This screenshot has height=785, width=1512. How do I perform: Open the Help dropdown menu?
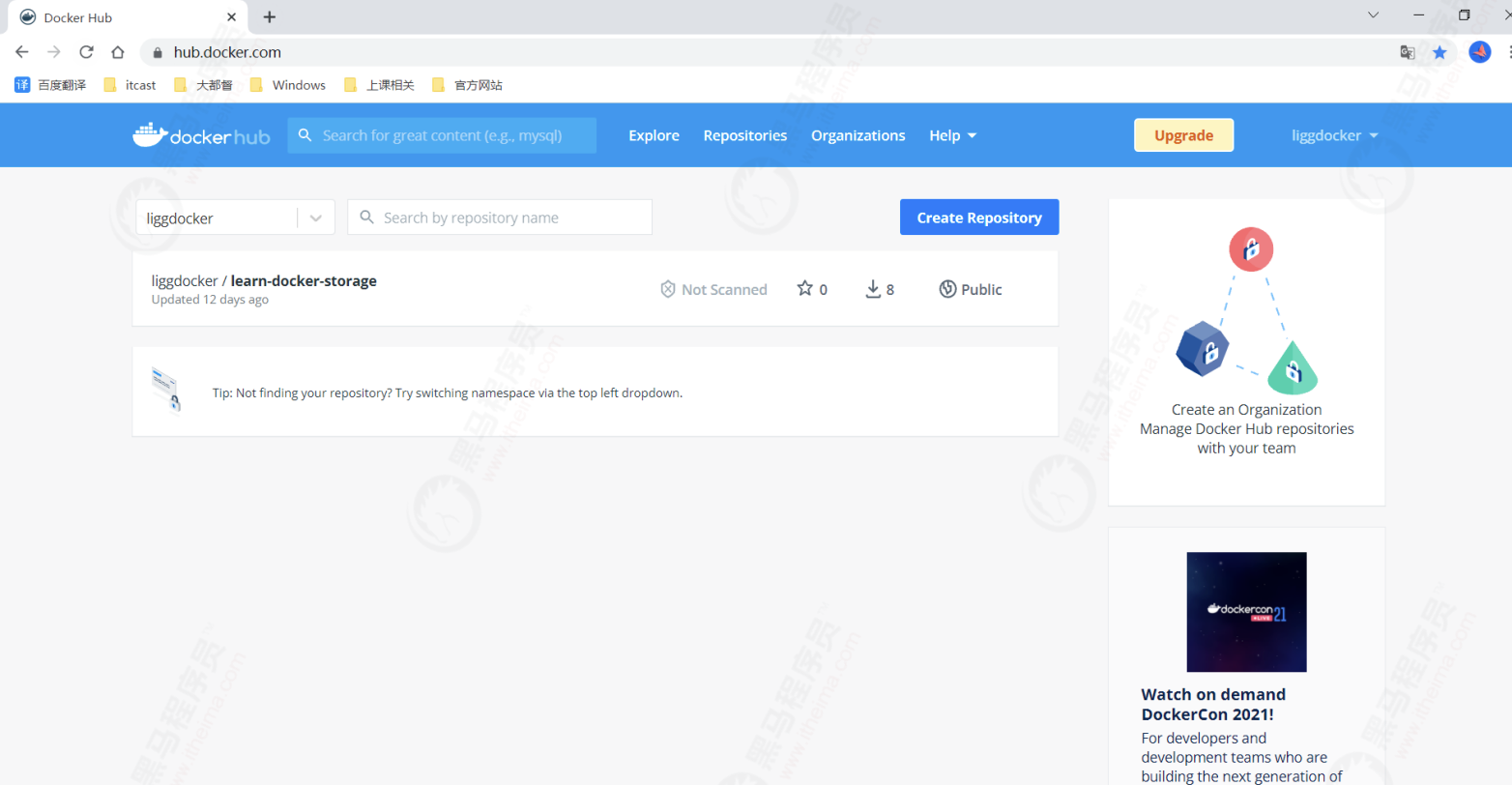[x=952, y=135]
